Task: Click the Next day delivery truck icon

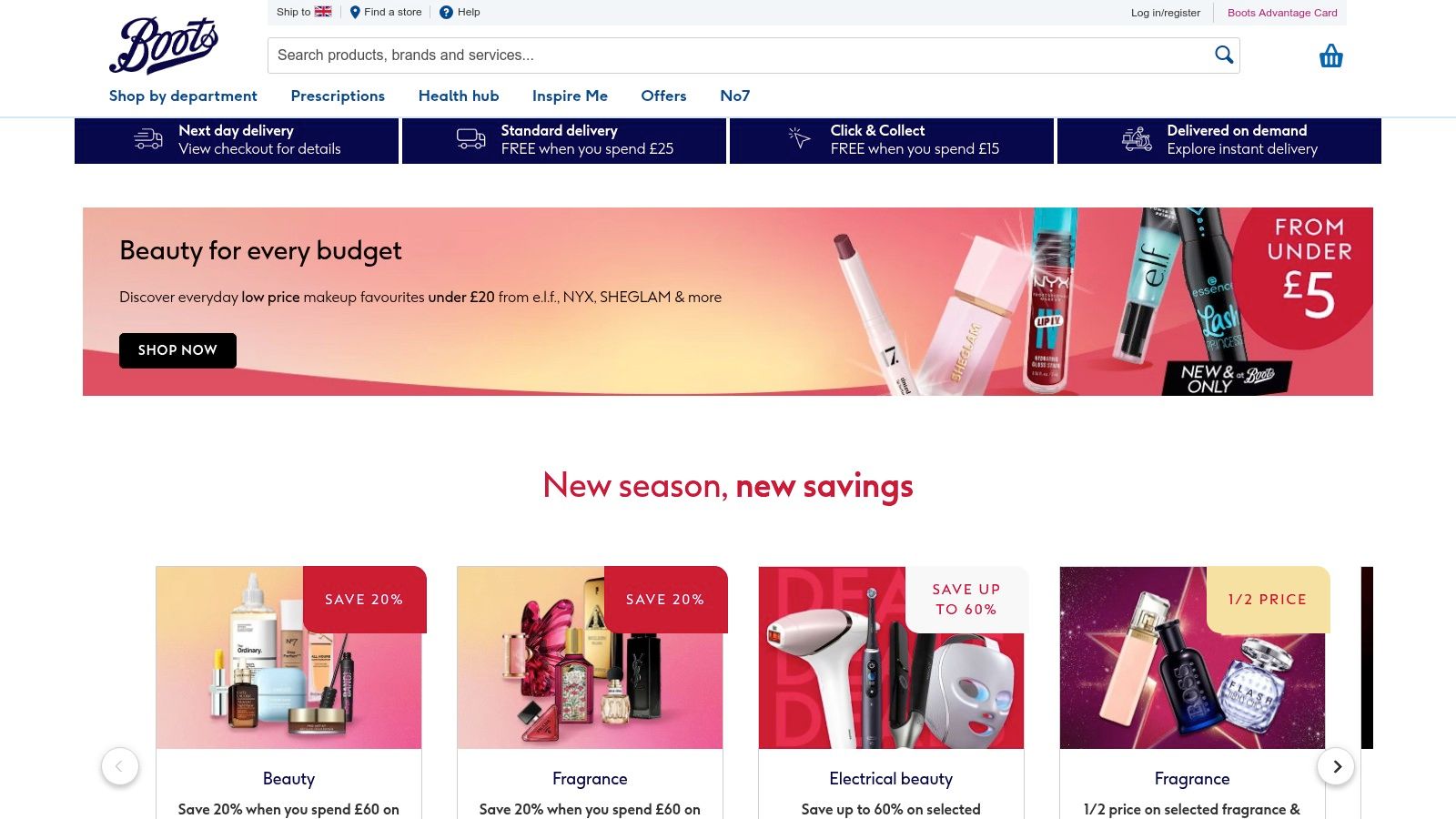Action: [148, 139]
